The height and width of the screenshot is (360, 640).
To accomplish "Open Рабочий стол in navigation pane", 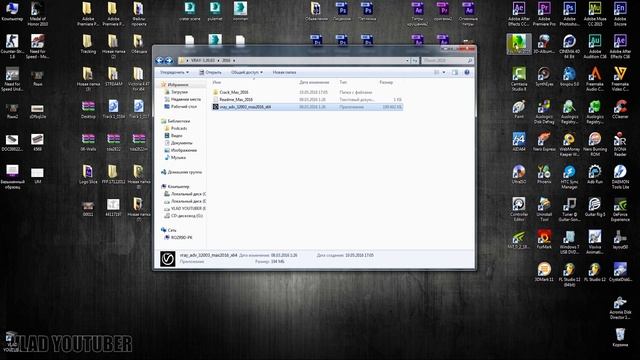I will tap(183, 107).
